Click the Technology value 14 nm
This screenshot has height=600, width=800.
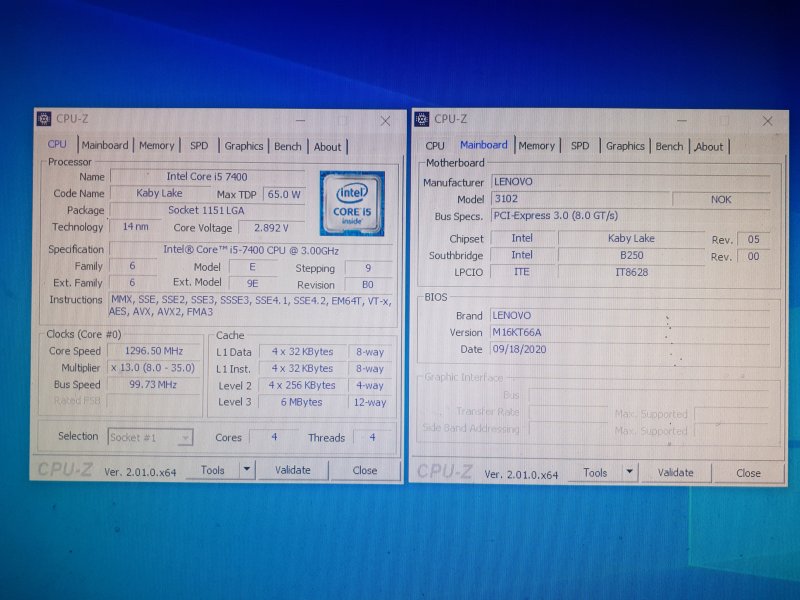tap(135, 227)
